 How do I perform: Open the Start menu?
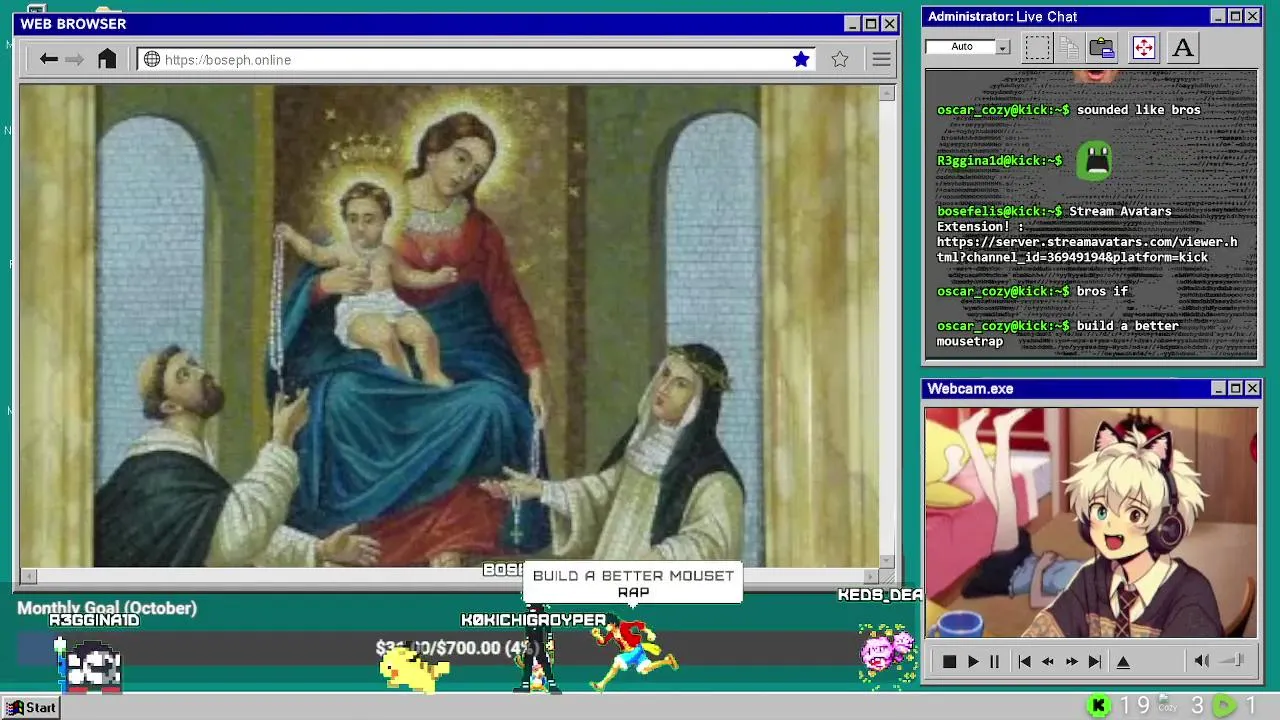click(x=30, y=707)
